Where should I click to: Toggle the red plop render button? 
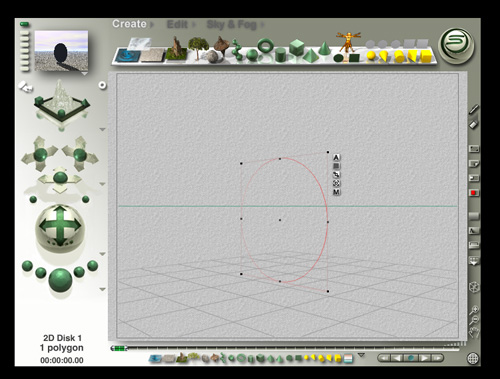click(474, 193)
